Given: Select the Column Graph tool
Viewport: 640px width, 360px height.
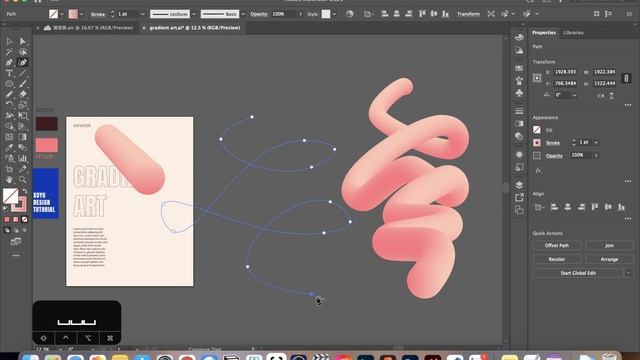Looking at the screenshot, I should click(x=23, y=158).
